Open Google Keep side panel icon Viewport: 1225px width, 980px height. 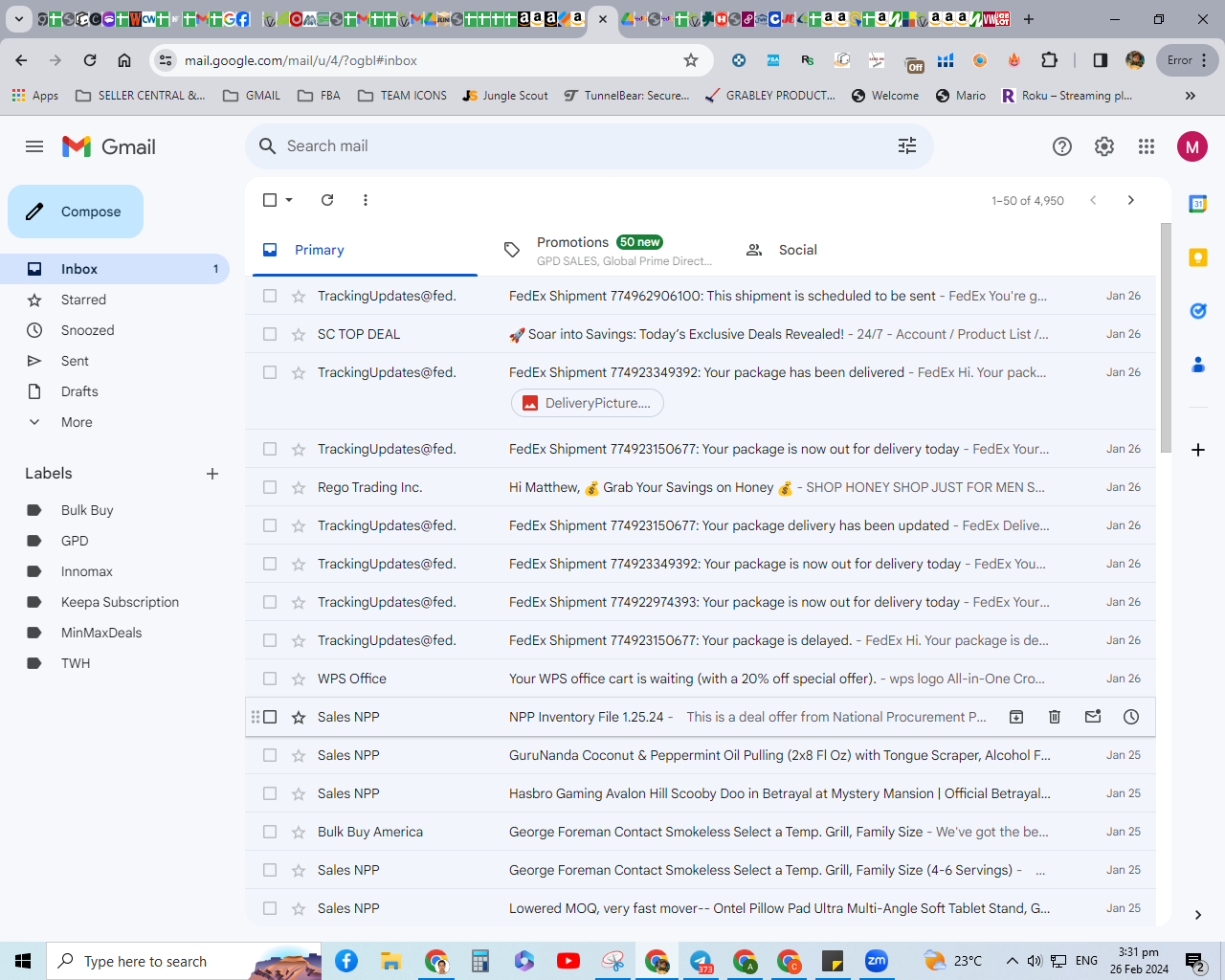click(x=1198, y=257)
